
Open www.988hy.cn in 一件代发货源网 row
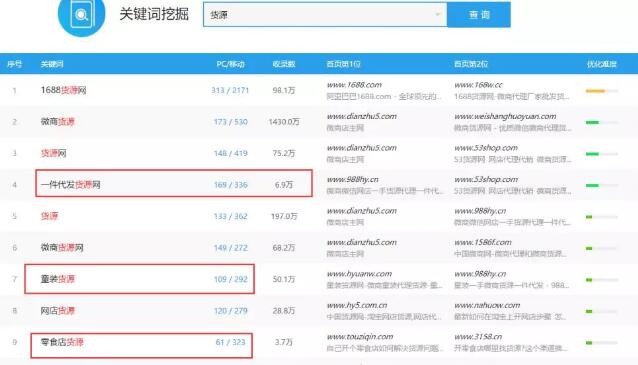(x=352, y=179)
